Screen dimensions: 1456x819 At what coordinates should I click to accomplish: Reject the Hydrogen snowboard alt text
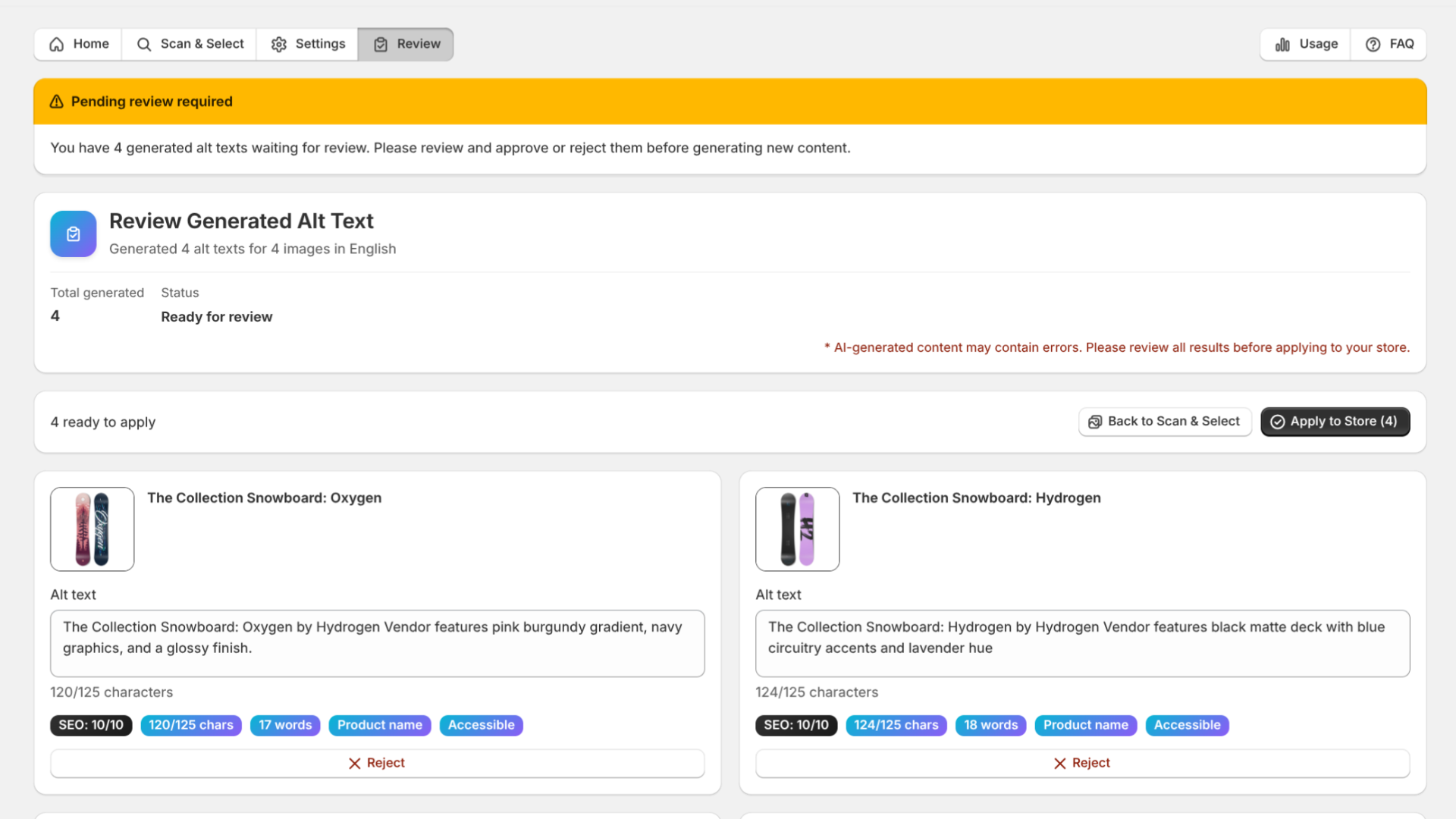click(1082, 763)
